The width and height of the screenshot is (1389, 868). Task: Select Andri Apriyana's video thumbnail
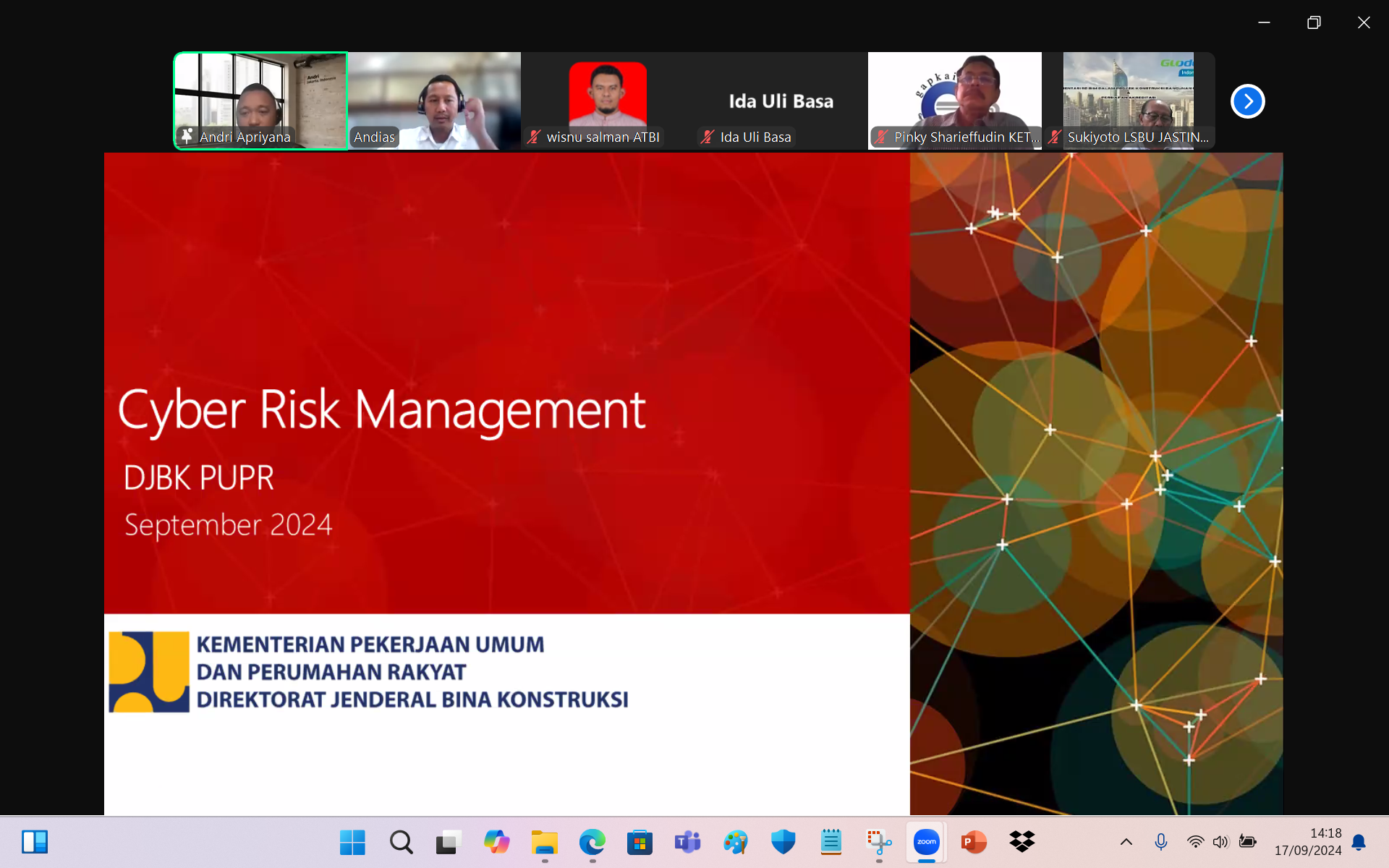(260, 101)
